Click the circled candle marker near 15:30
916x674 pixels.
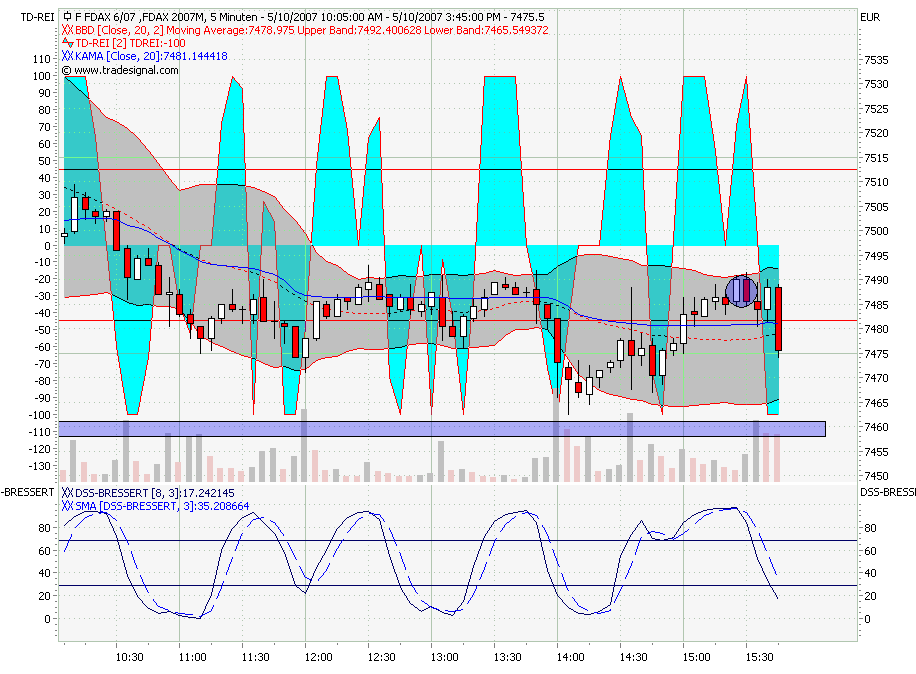(x=741, y=291)
